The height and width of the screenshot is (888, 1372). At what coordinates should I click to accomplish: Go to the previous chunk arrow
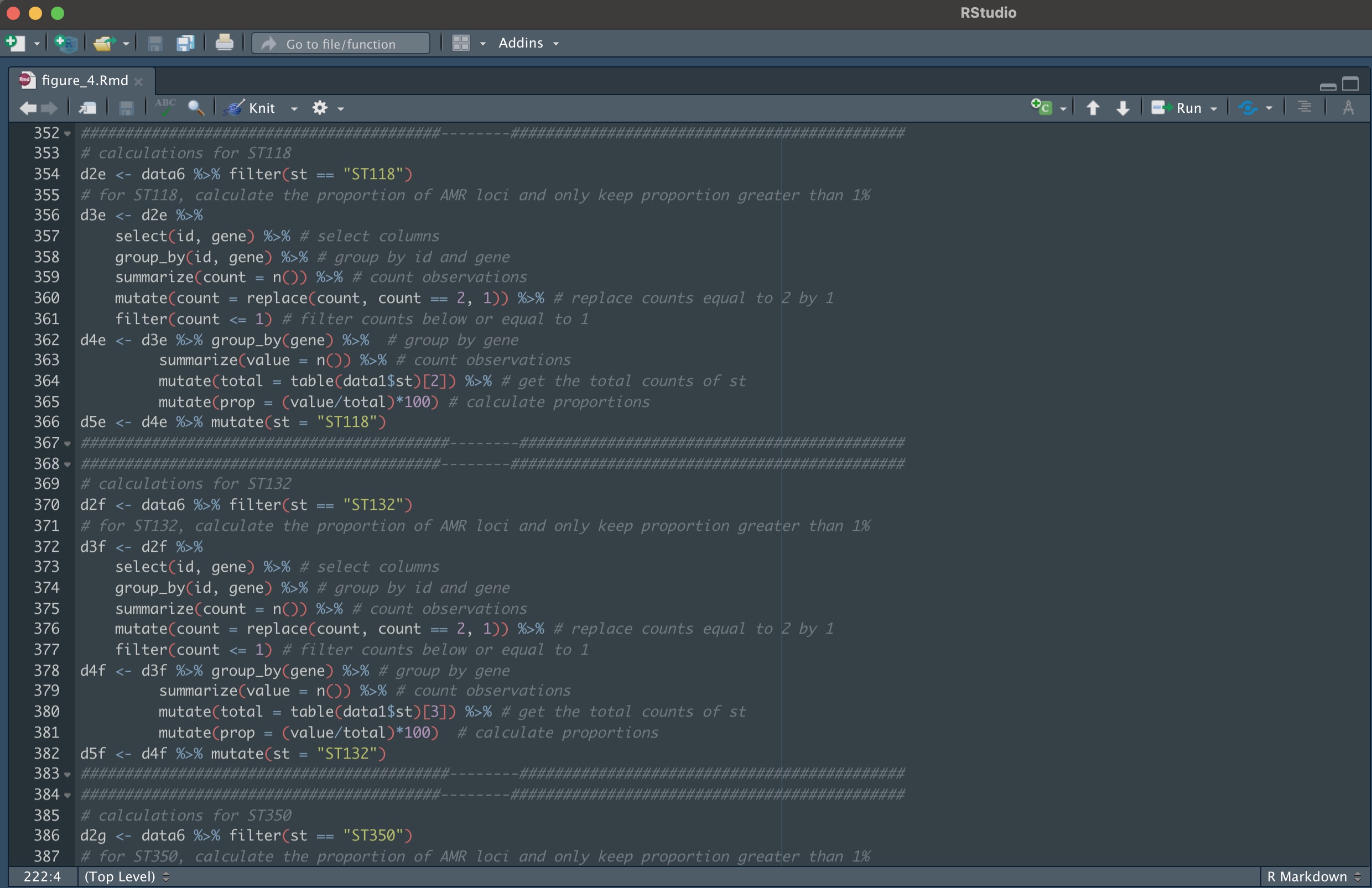(x=1093, y=108)
